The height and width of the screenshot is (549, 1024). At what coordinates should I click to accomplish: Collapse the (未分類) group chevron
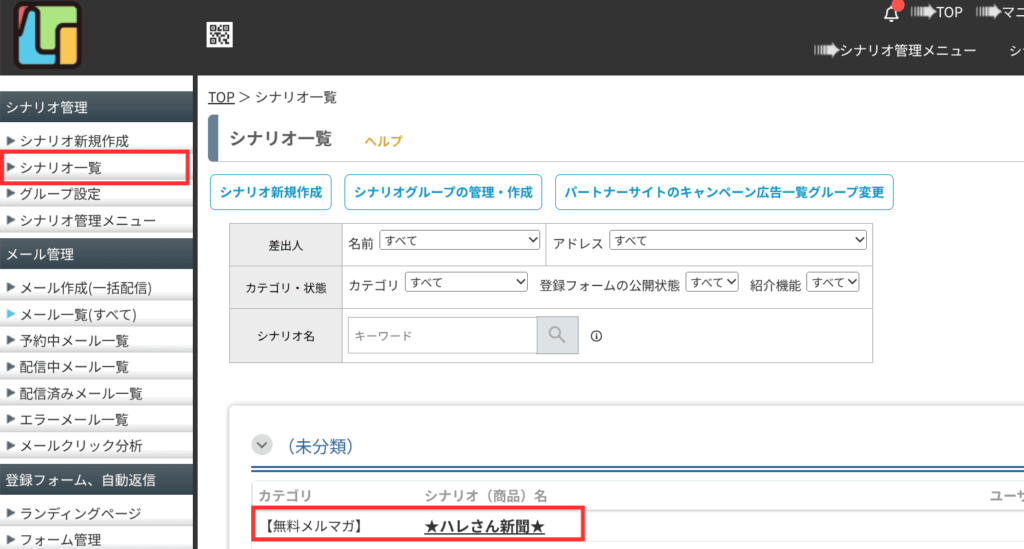262,445
